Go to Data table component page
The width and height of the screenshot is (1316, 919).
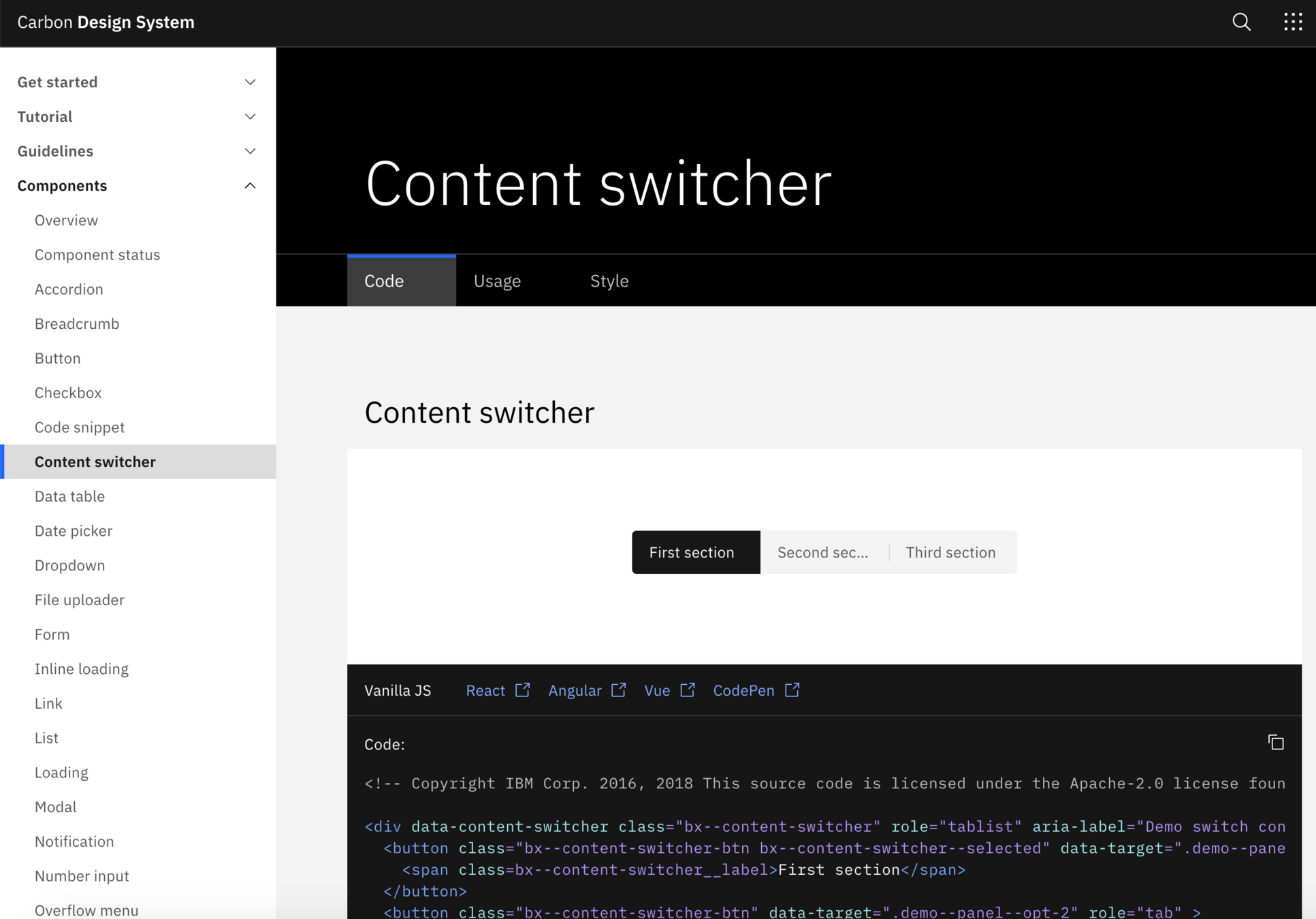69,496
